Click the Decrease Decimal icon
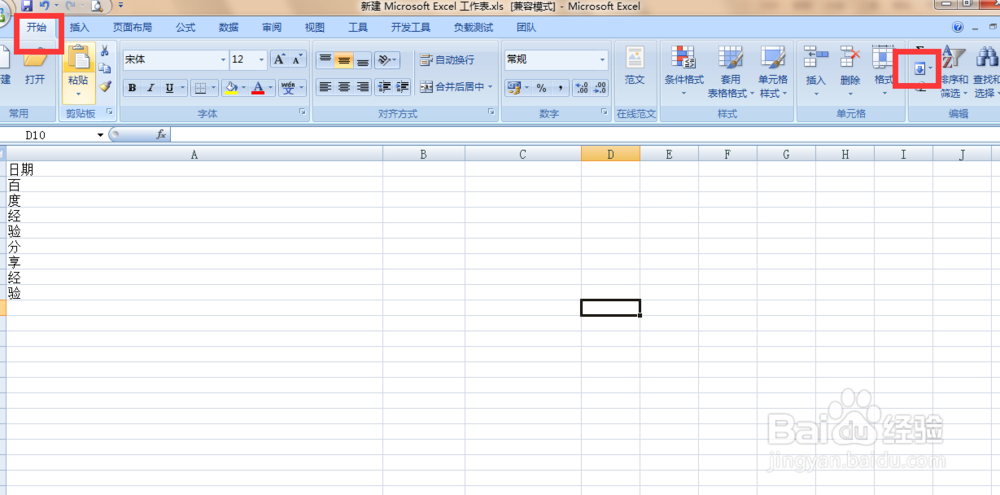 [599, 88]
